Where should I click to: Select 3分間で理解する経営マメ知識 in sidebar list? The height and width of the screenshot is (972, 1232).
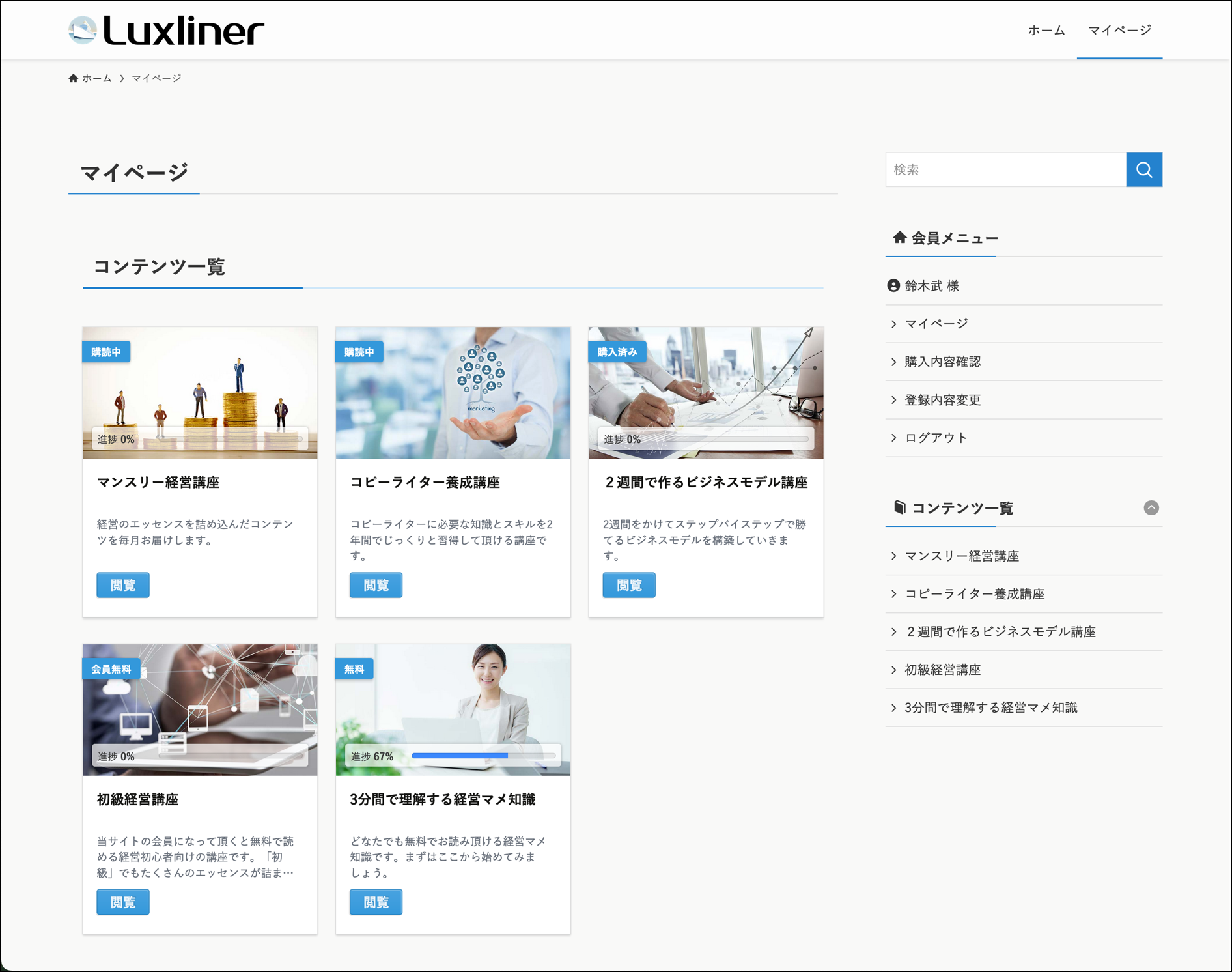pyautogui.click(x=990, y=708)
